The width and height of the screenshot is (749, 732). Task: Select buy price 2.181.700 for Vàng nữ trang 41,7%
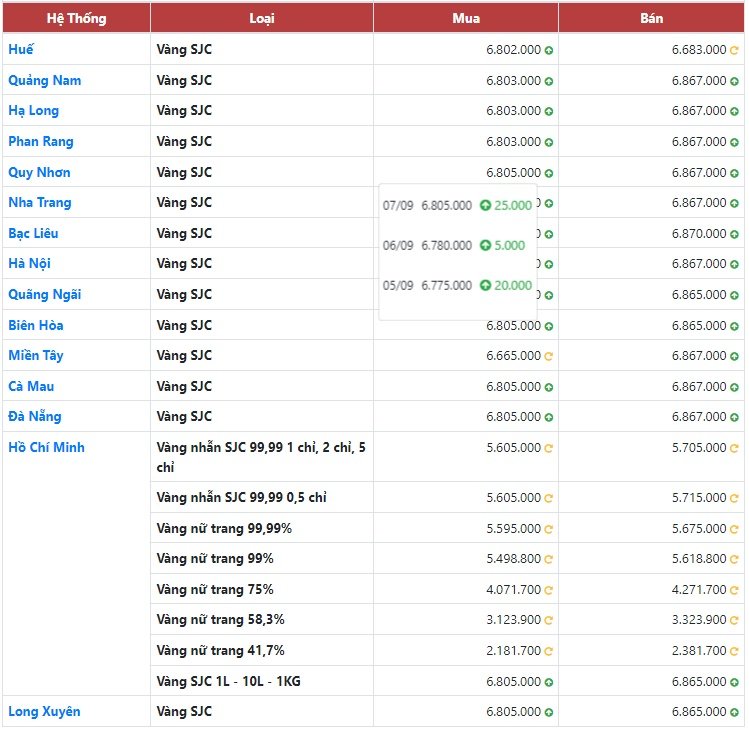514,651
